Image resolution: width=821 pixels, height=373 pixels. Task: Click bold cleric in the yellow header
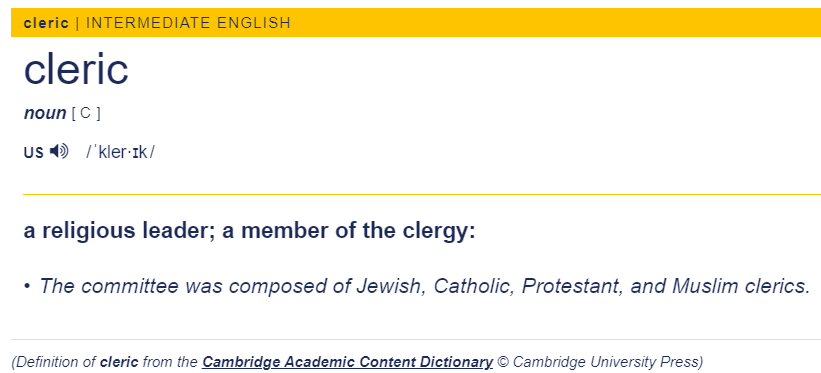click(46, 23)
